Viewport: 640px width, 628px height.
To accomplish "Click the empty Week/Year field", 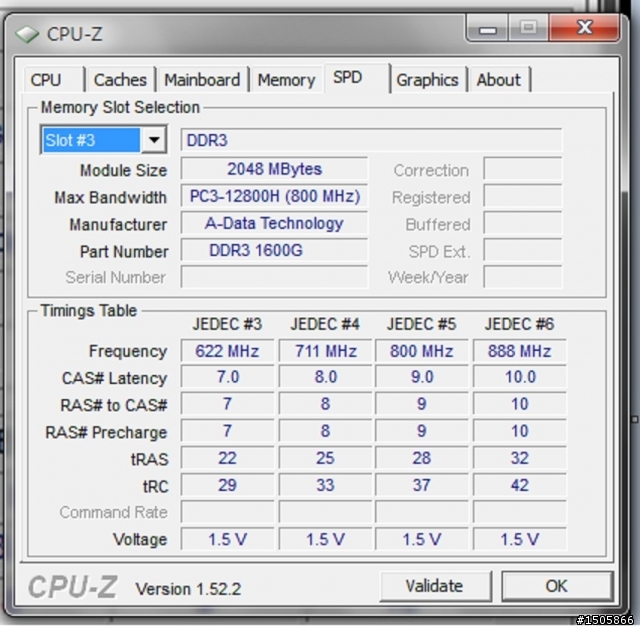I will point(522,277).
